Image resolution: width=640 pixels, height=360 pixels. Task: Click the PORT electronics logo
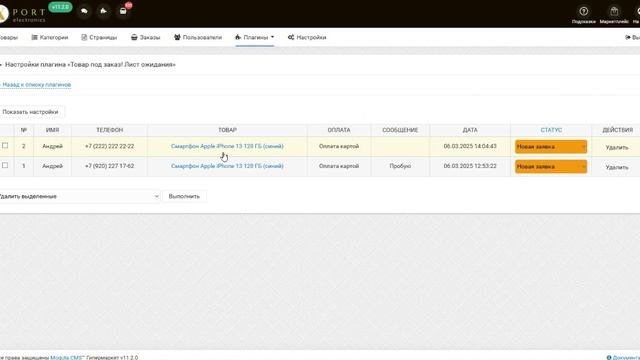[22, 14]
